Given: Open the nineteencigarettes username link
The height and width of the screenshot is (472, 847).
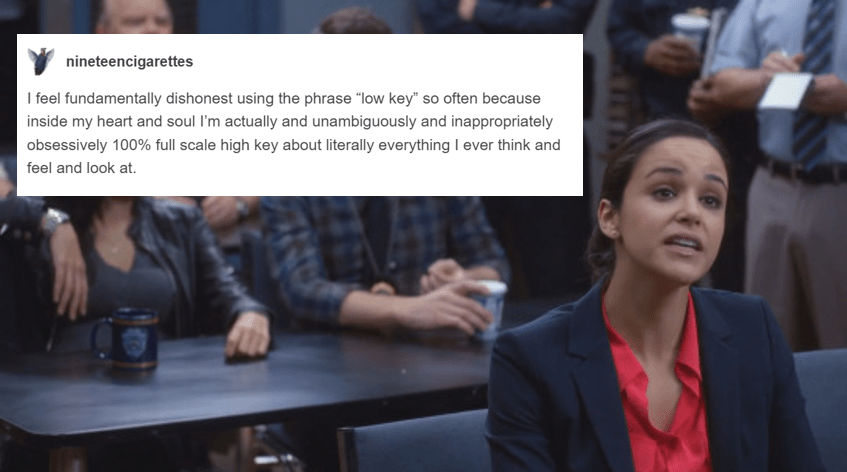Looking at the screenshot, I should (x=129, y=62).
